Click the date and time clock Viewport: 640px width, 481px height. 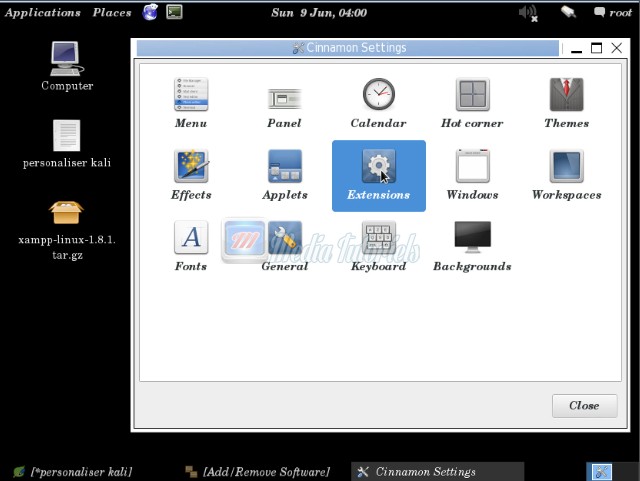(x=319, y=13)
